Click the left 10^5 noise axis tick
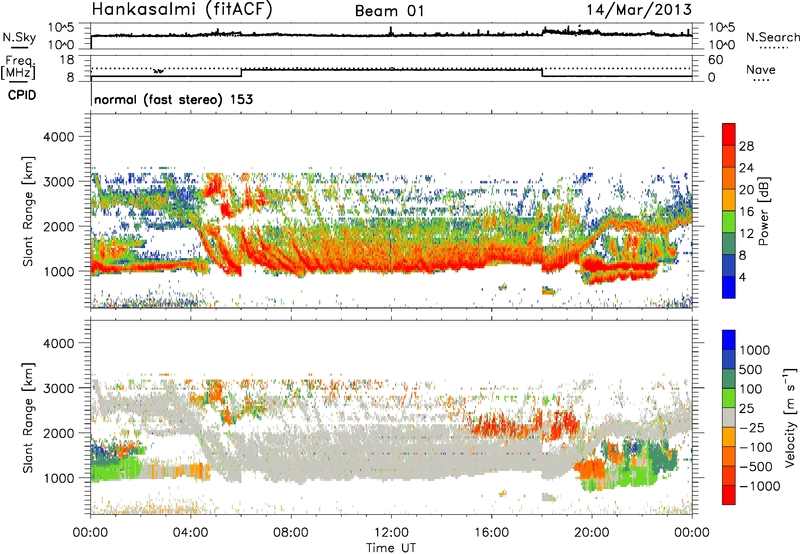Screen dimensions: 800x554 coord(61,28)
